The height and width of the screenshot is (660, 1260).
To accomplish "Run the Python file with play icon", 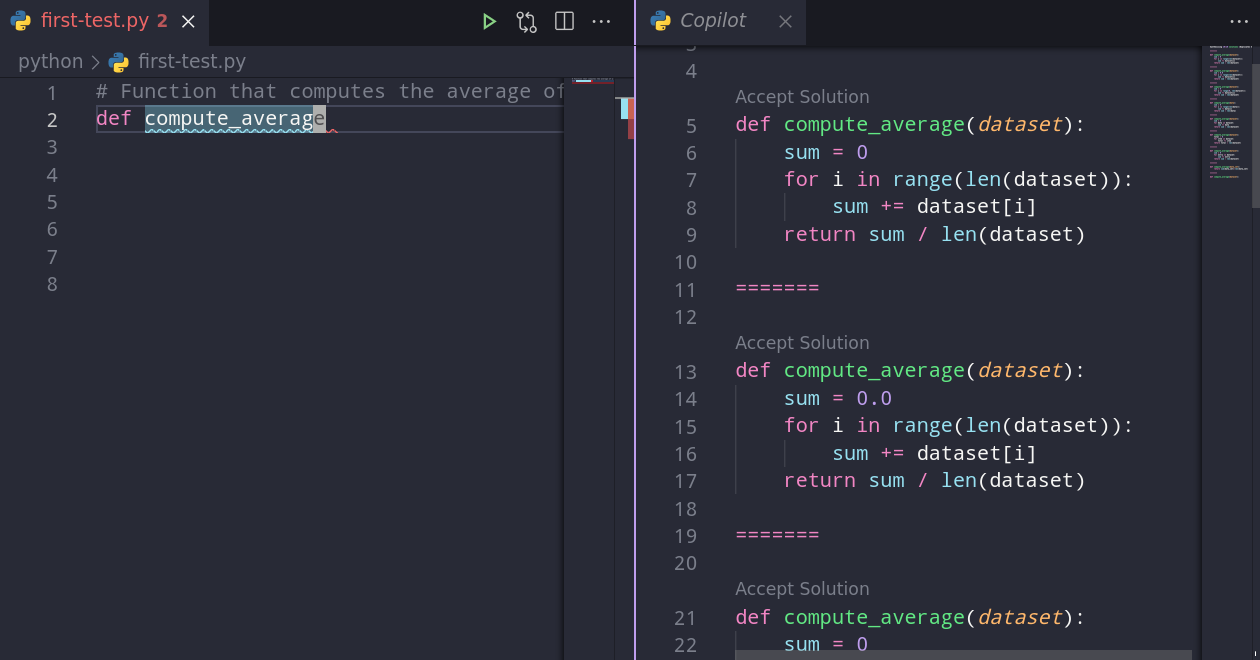I will pos(489,21).
